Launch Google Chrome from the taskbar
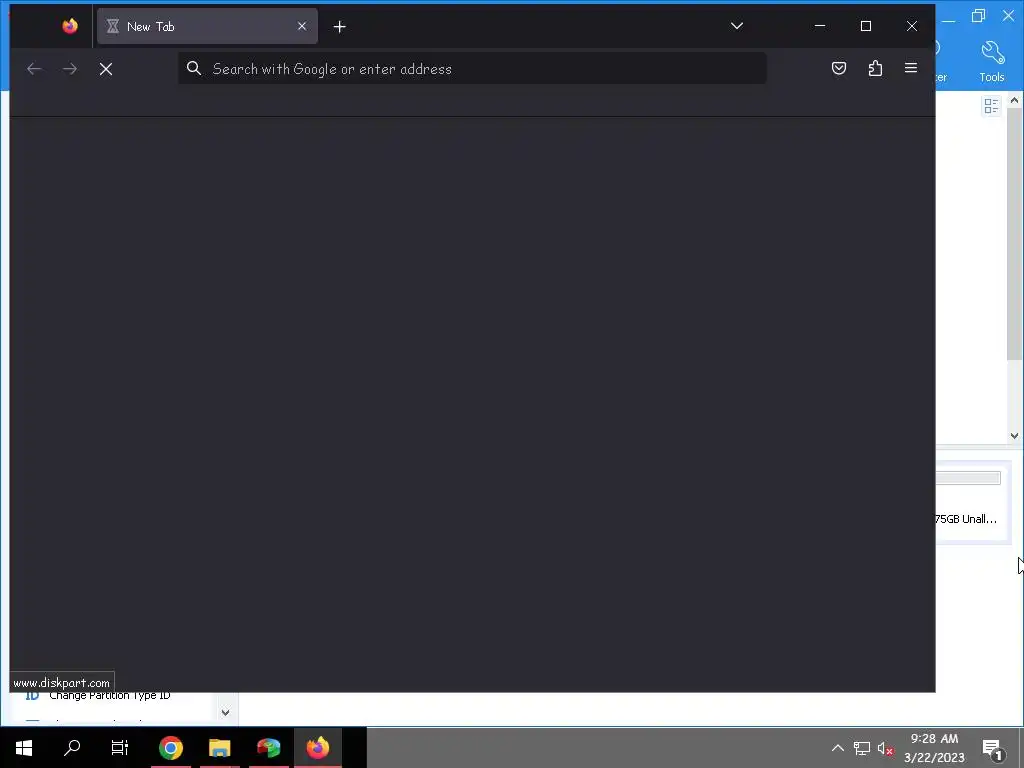1024x768 pixels. [171, 748]
